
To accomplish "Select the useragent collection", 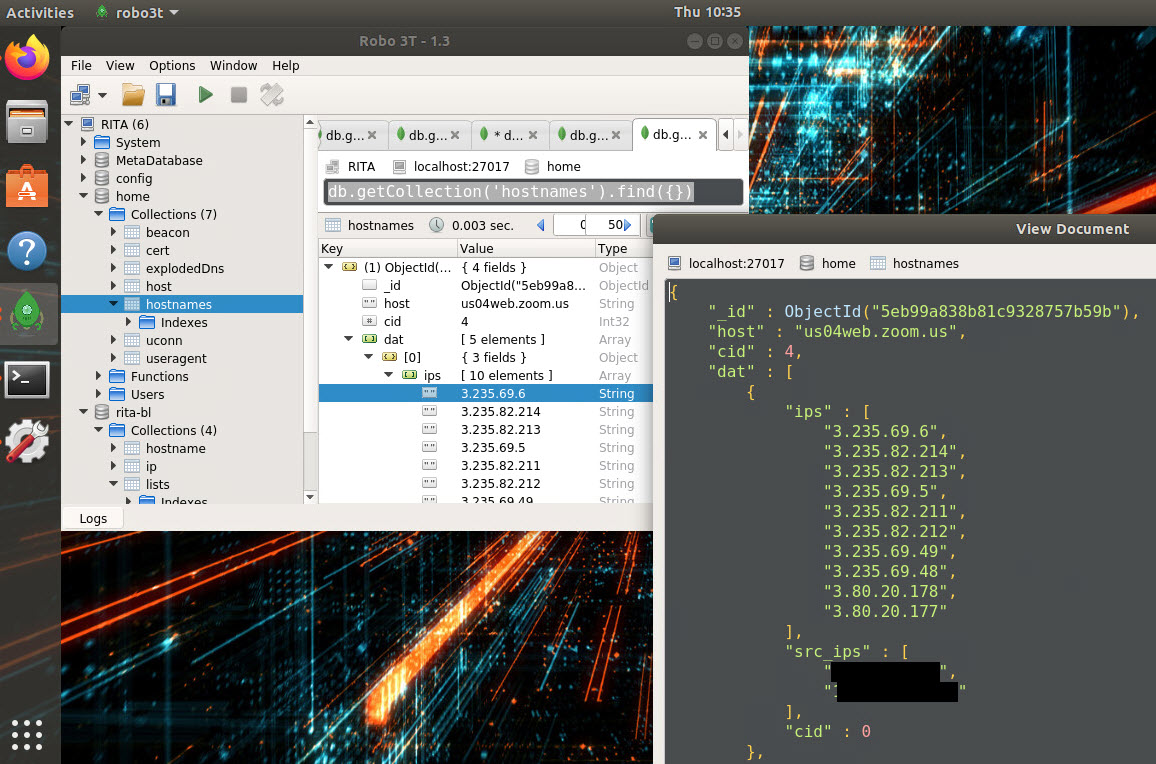I will click(175, 358).
